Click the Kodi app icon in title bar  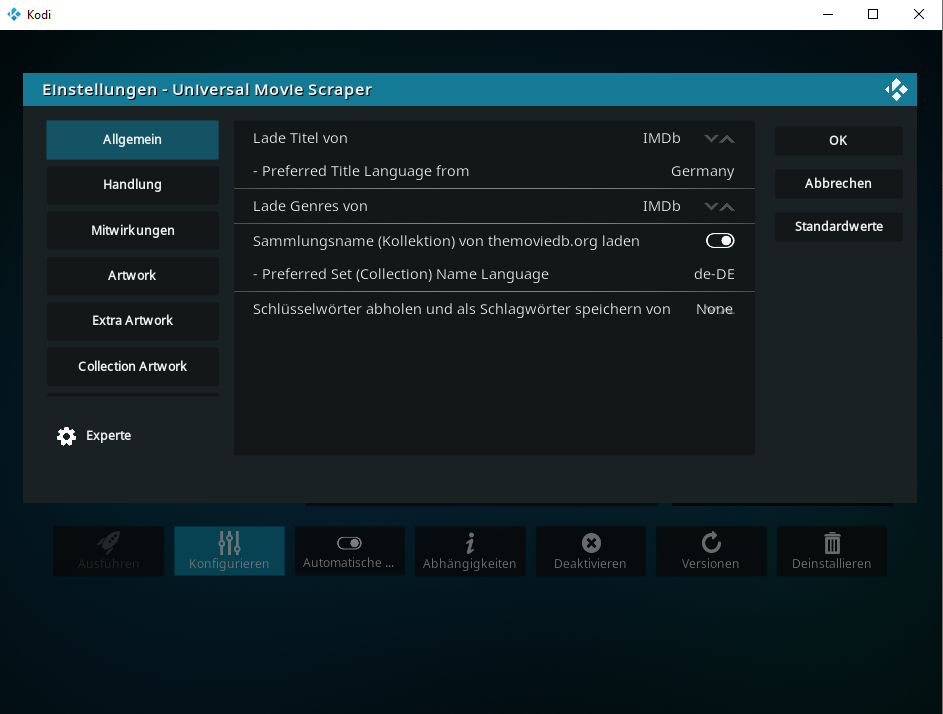[14, 14]
